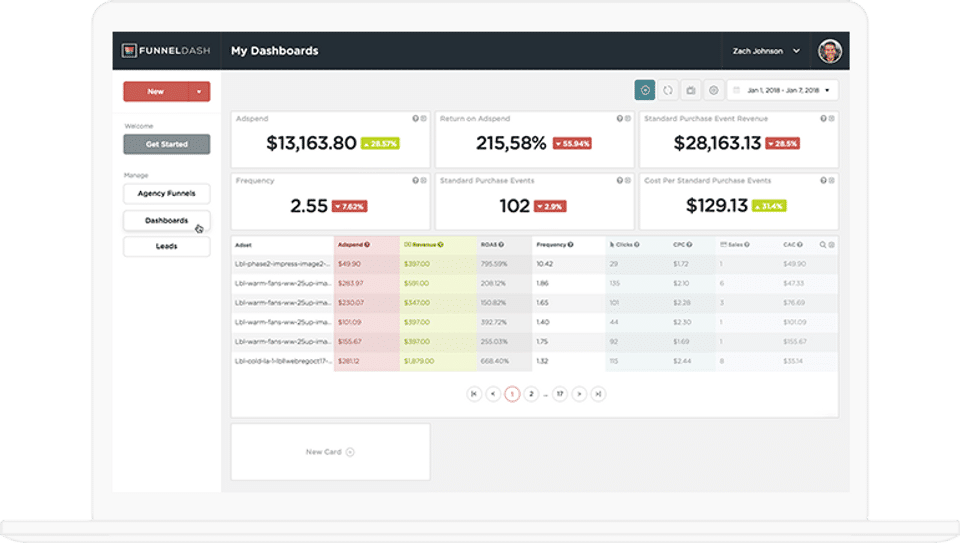Click Standard Purchase Event Revenue info icon
Viewport: 960px width, 543px height.
click(x=823, y=119)
